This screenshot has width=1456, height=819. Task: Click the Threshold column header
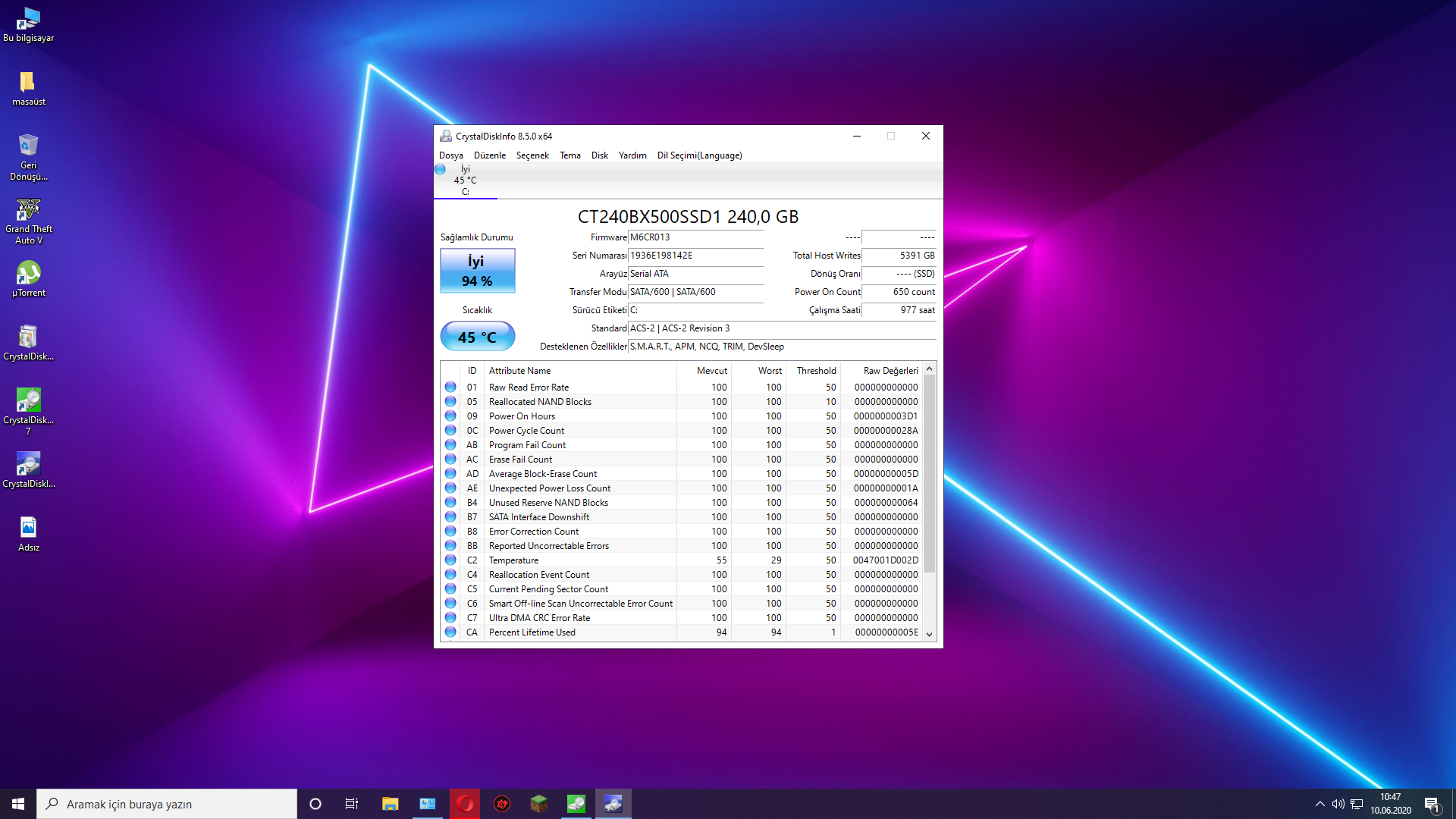[x=813, y=371]
